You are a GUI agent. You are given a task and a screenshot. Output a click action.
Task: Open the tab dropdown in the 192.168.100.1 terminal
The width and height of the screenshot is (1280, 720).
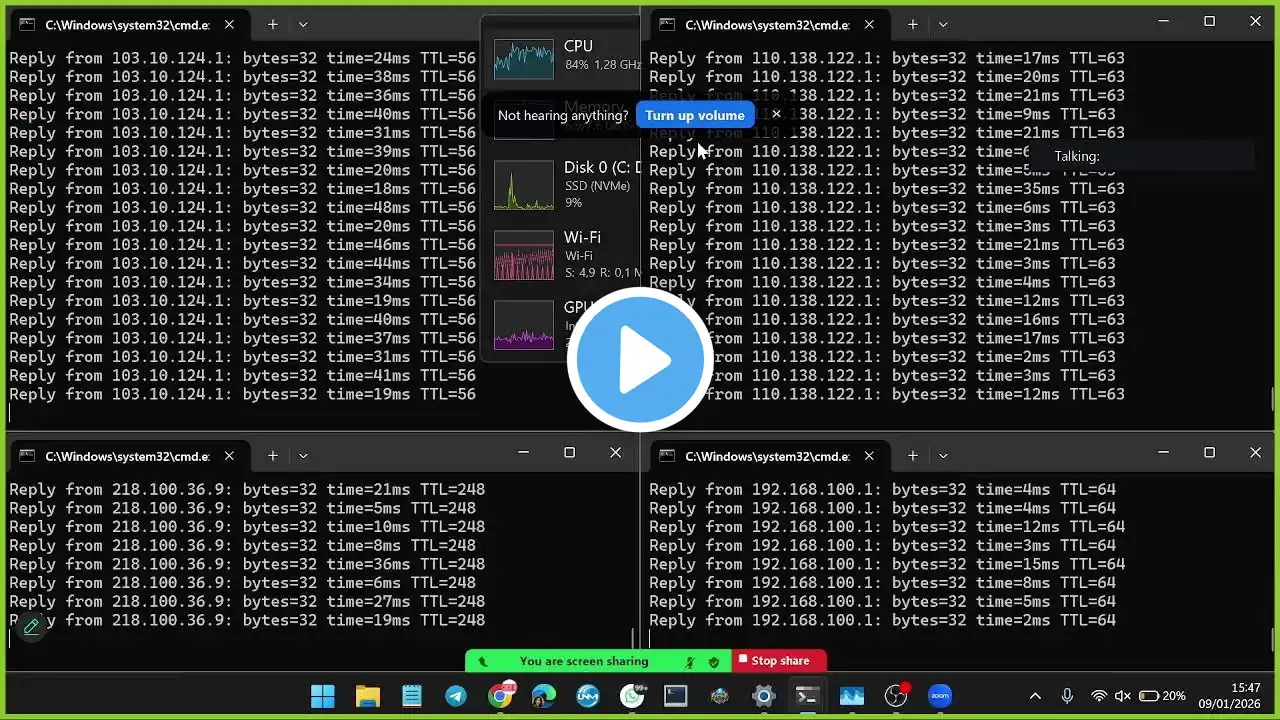(943, 456)
